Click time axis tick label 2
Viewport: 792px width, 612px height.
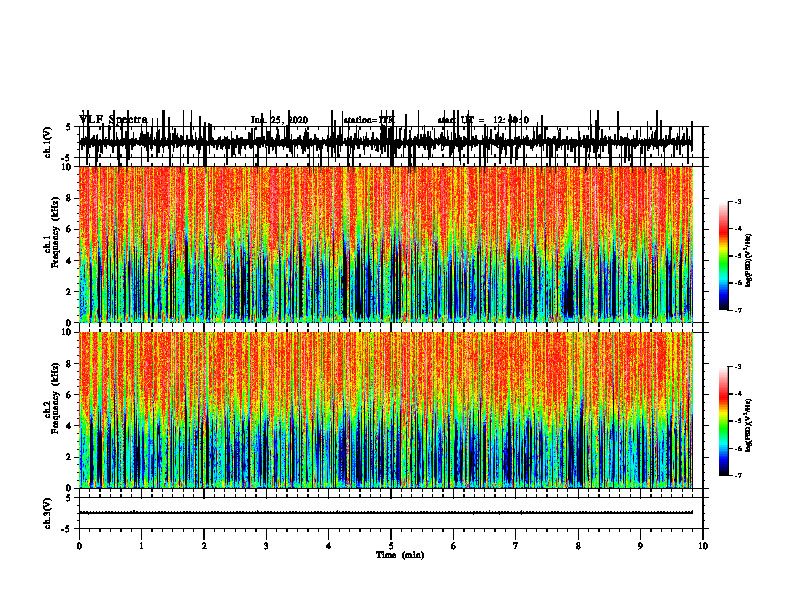pos(204,546)
